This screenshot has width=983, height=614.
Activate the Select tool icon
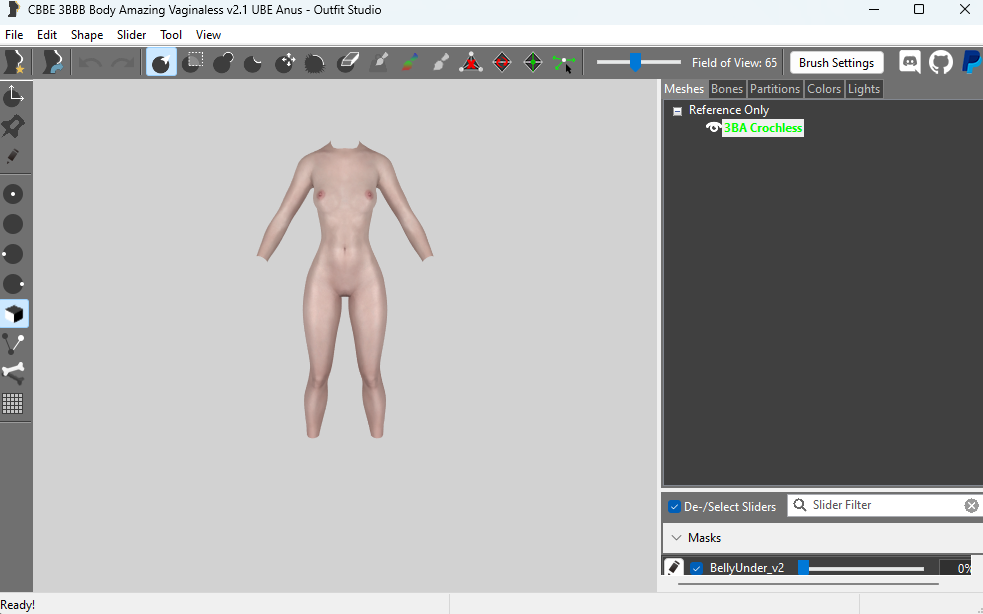point(161,62)
